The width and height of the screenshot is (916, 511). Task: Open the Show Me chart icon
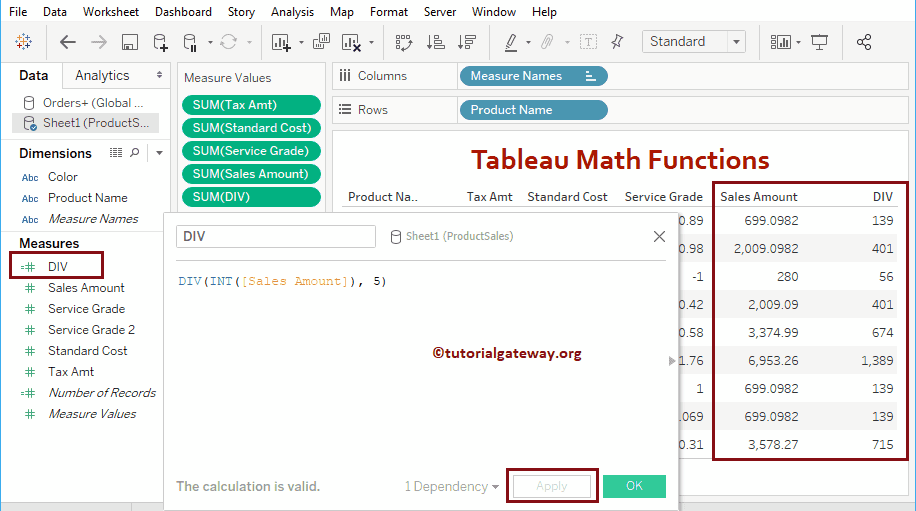point(780,42)
